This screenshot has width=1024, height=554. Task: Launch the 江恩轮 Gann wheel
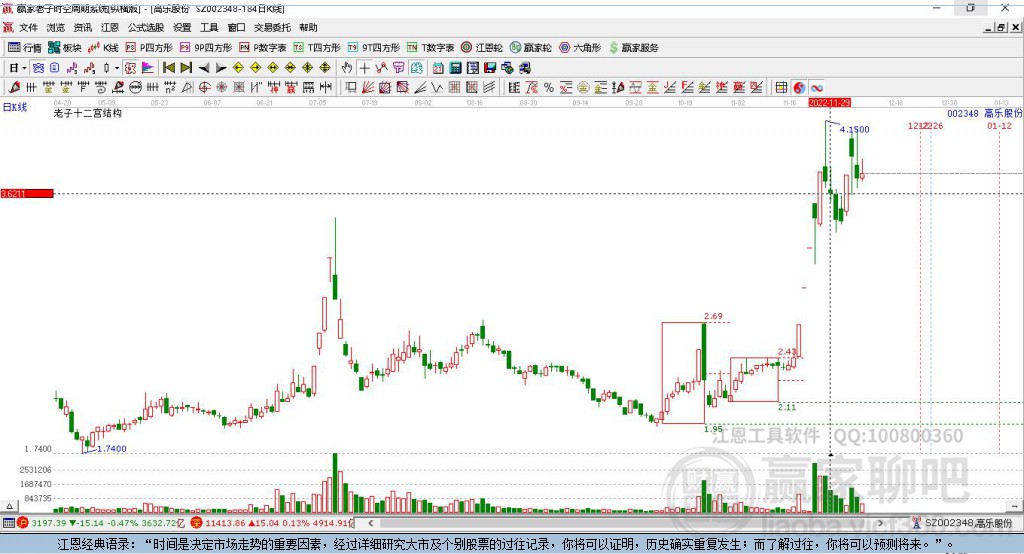tap(482, 48)
